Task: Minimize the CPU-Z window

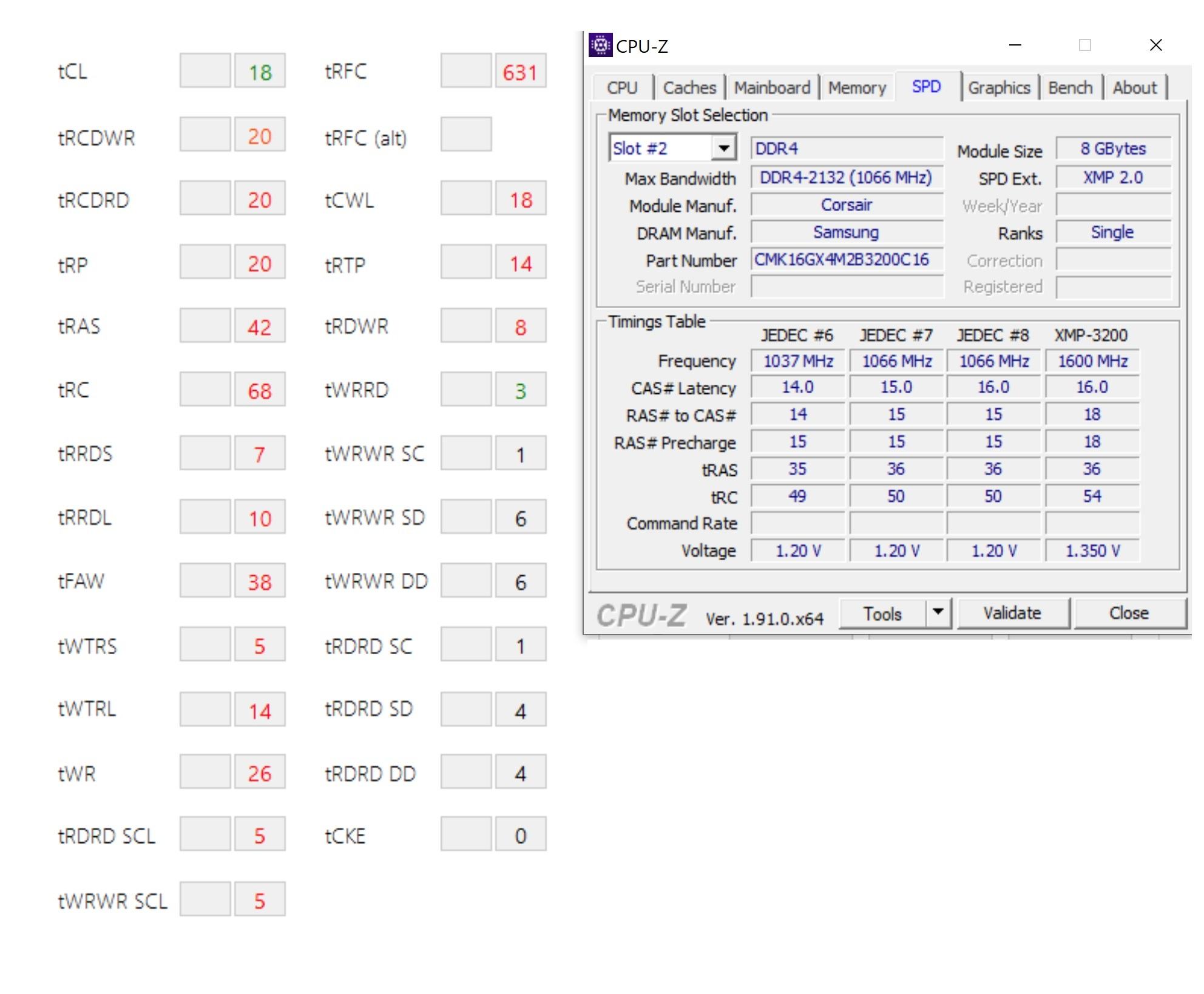Action: click(1015, 46)
